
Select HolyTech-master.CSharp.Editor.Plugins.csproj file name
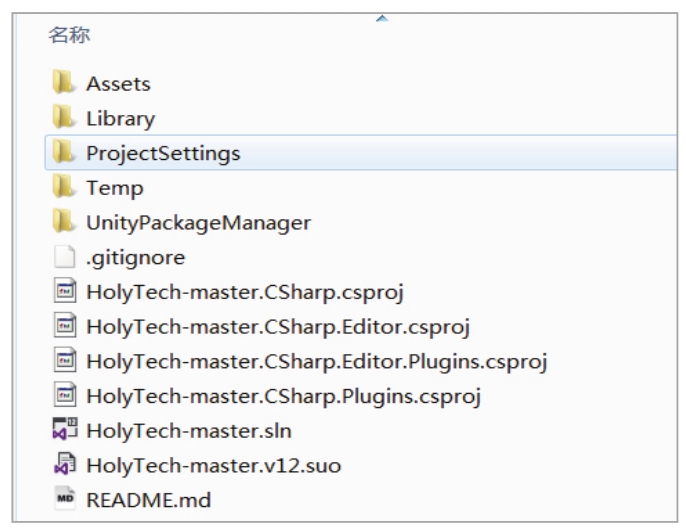[x=317, y=362]
